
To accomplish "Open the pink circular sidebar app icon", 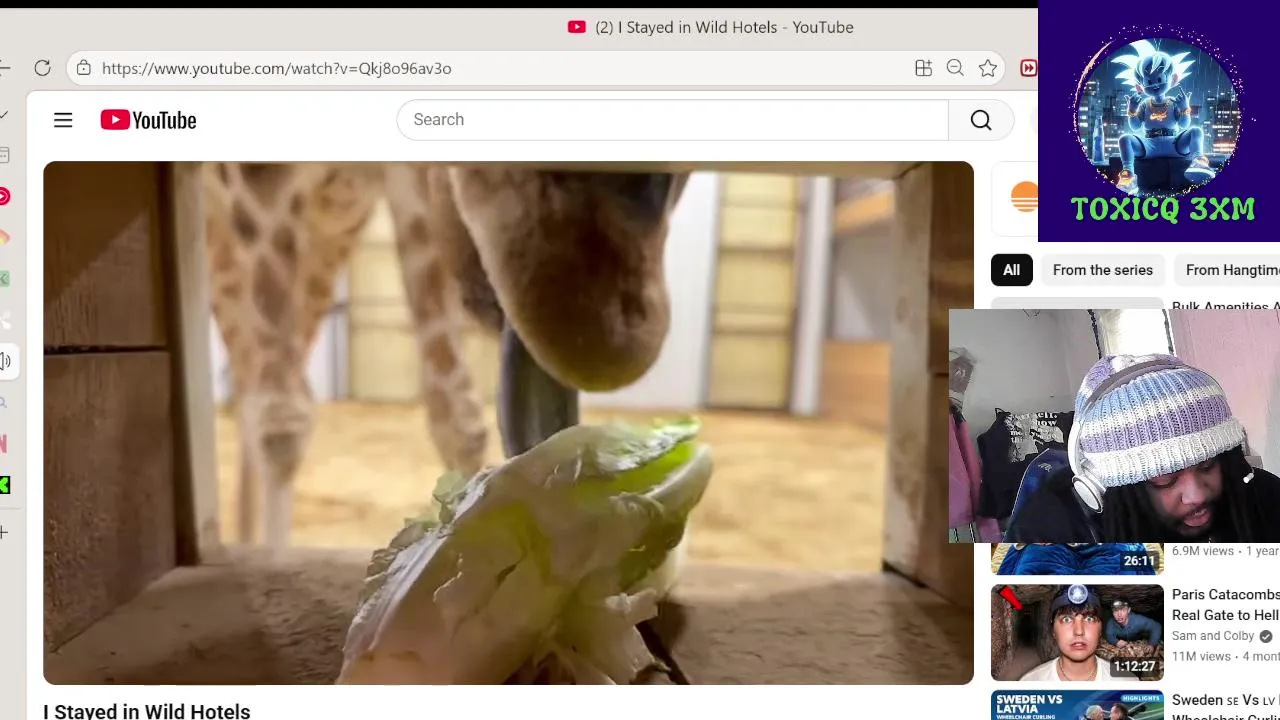I will pyautogui.click(x=4, y=196).
